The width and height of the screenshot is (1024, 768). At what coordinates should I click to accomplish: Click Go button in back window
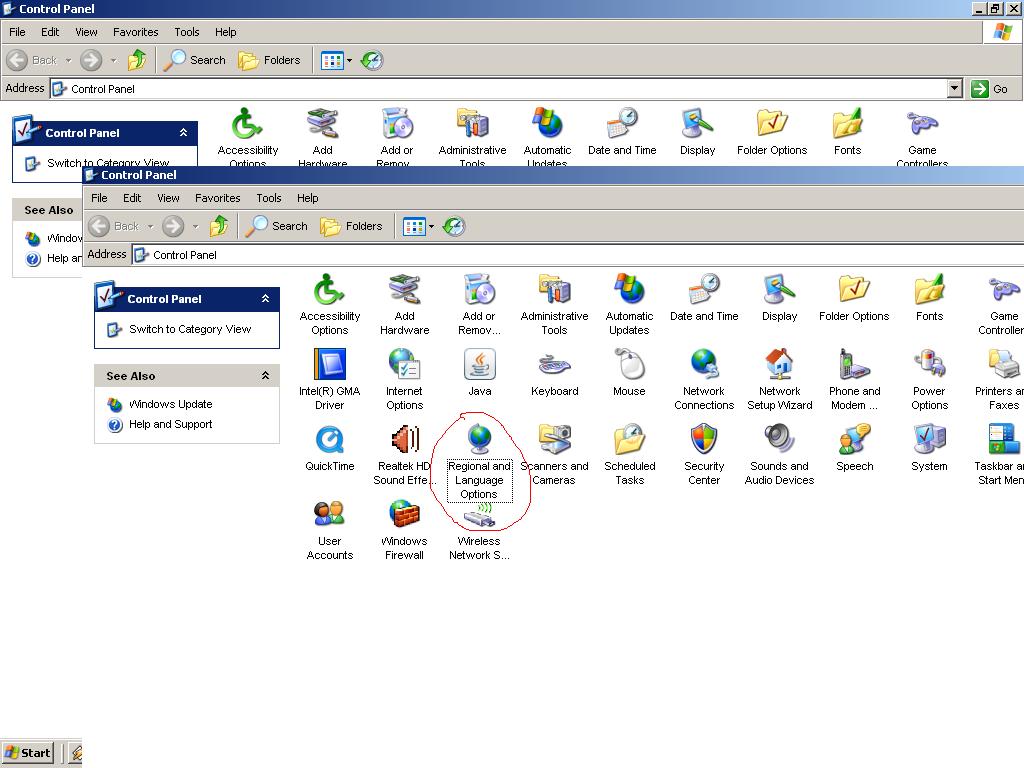[990, 89]
